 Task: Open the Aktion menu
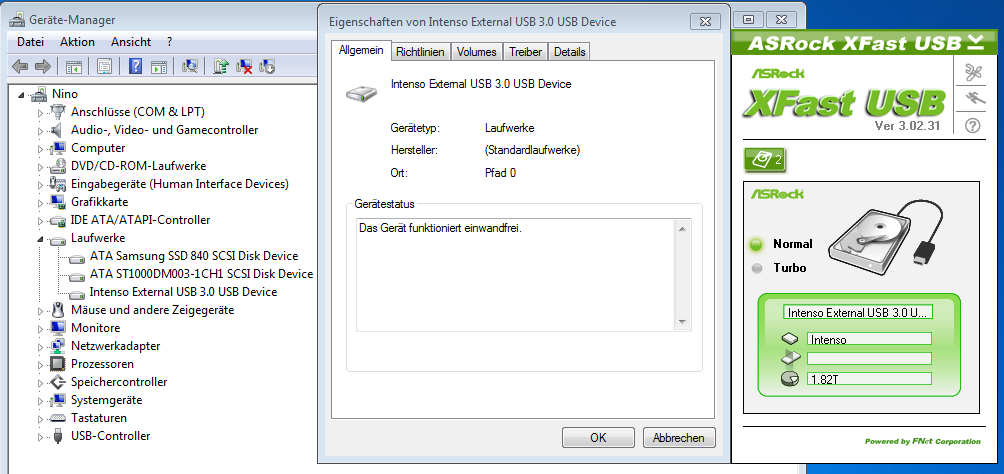pos(77,42)
